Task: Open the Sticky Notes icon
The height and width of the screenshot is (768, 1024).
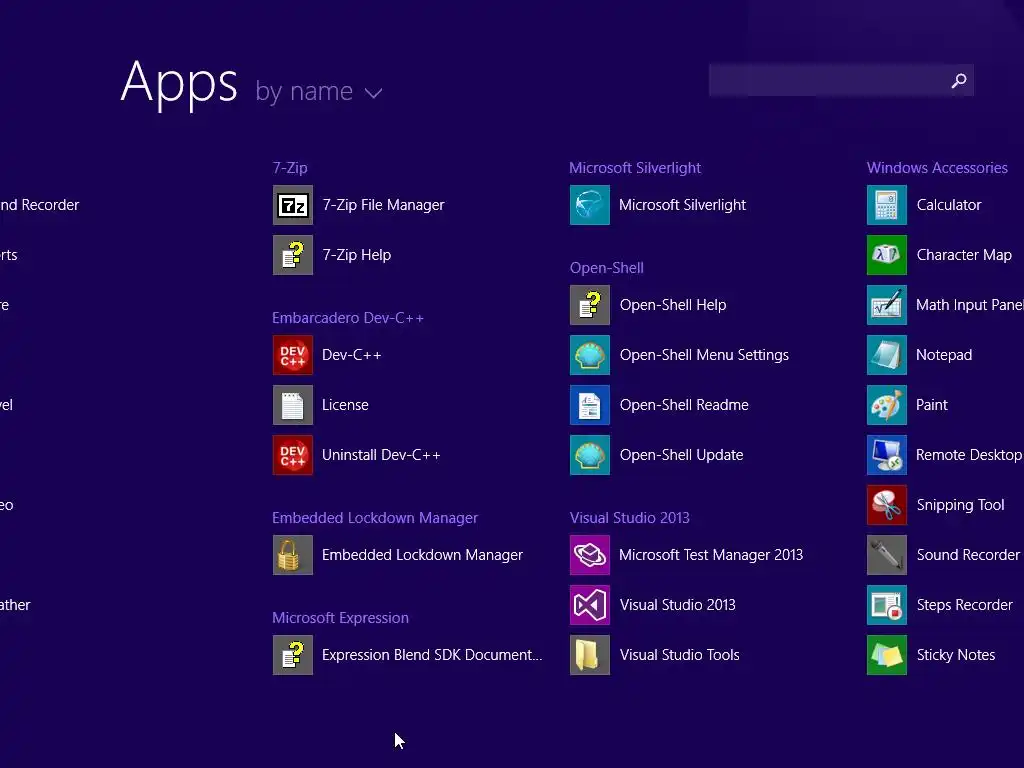Action: (887, 655)
